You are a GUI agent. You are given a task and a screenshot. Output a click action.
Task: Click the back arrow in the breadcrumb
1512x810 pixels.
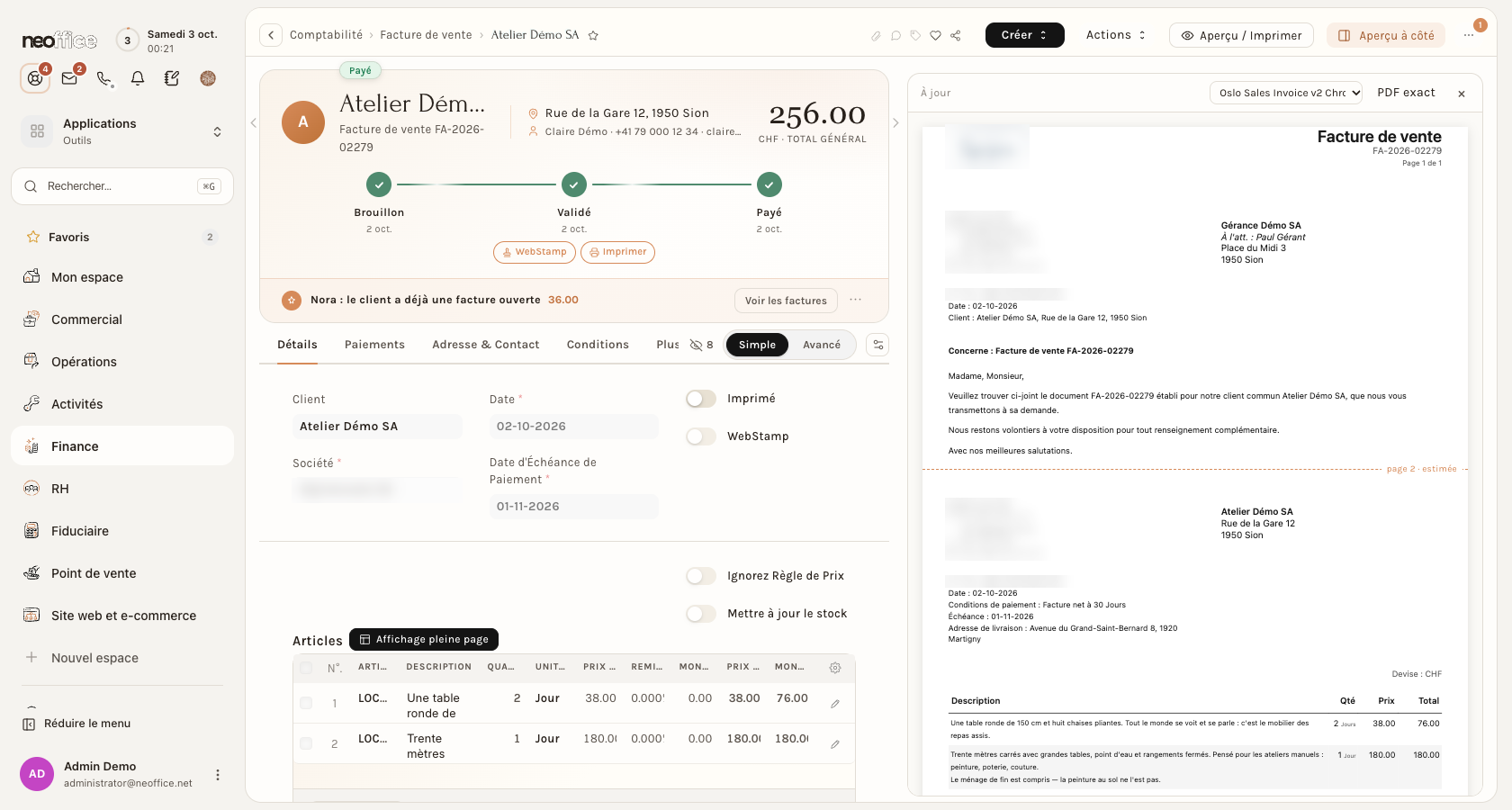click(271, 35)
